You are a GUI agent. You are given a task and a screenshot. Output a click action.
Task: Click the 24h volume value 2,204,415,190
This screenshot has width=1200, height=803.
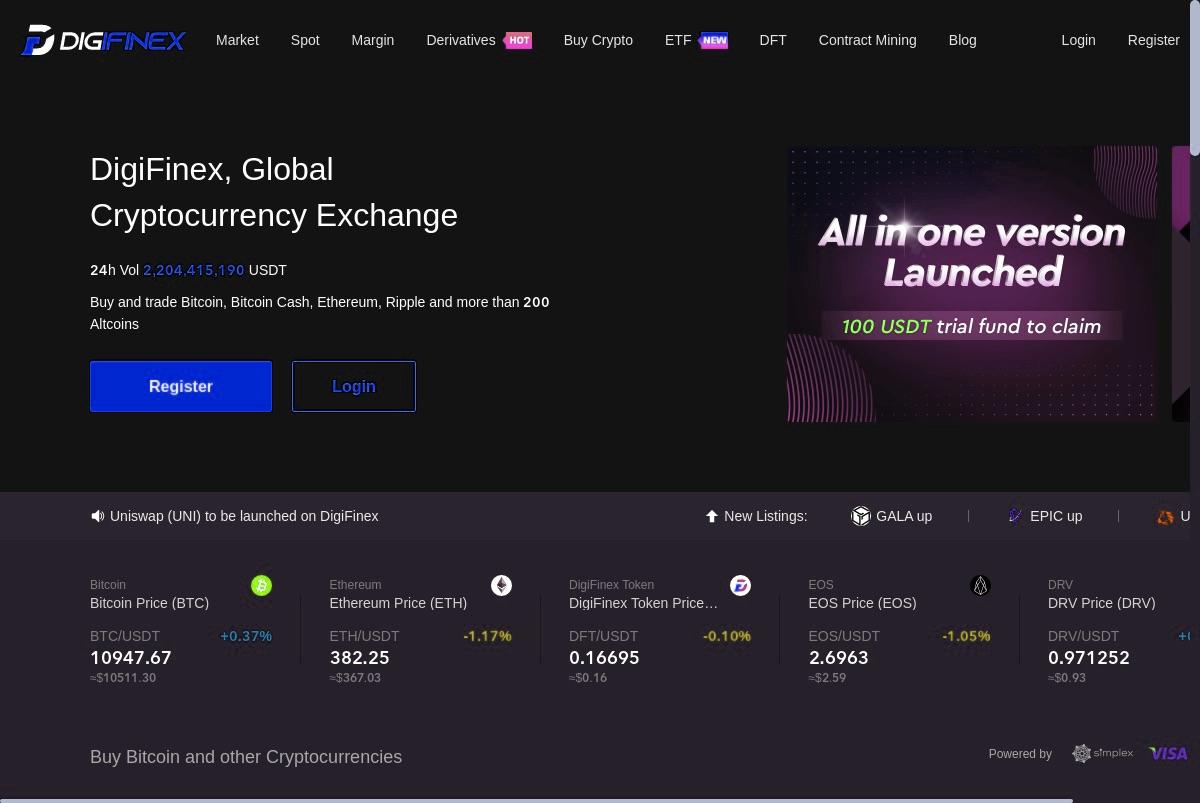point(194,270)
